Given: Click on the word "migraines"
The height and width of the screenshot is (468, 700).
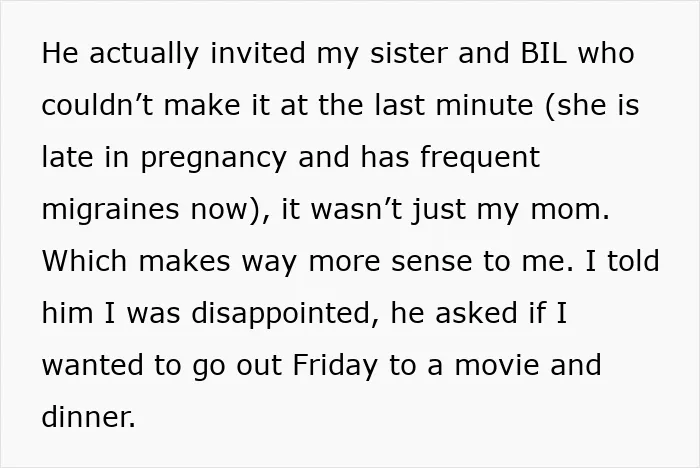Looking at the screenshot, I should (110, 210).
